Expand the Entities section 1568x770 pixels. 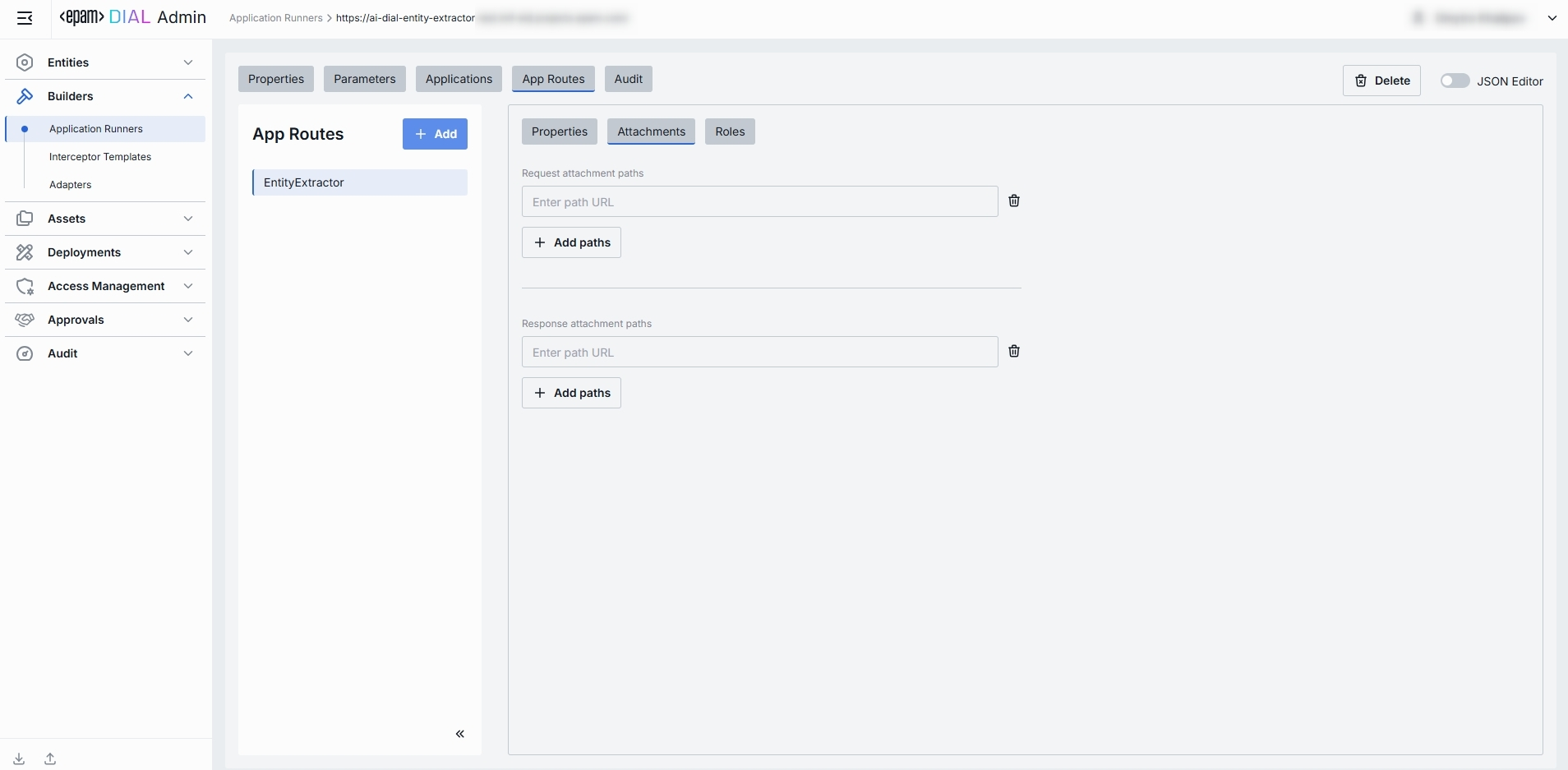point(188,62)
